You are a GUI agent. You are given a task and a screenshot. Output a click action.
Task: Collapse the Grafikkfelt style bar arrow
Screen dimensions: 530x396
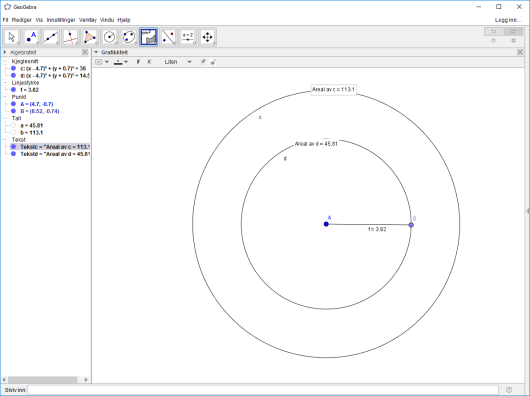point(96,52)
